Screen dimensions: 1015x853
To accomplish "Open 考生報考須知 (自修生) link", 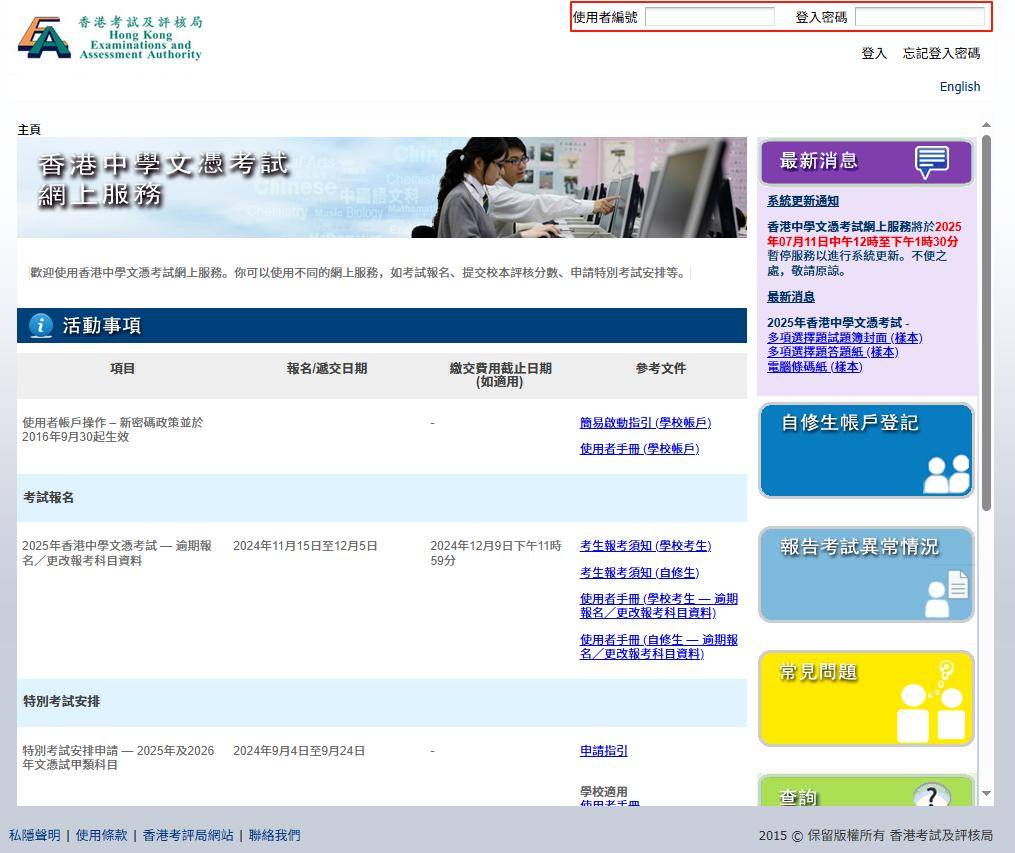I will point(640,573).
